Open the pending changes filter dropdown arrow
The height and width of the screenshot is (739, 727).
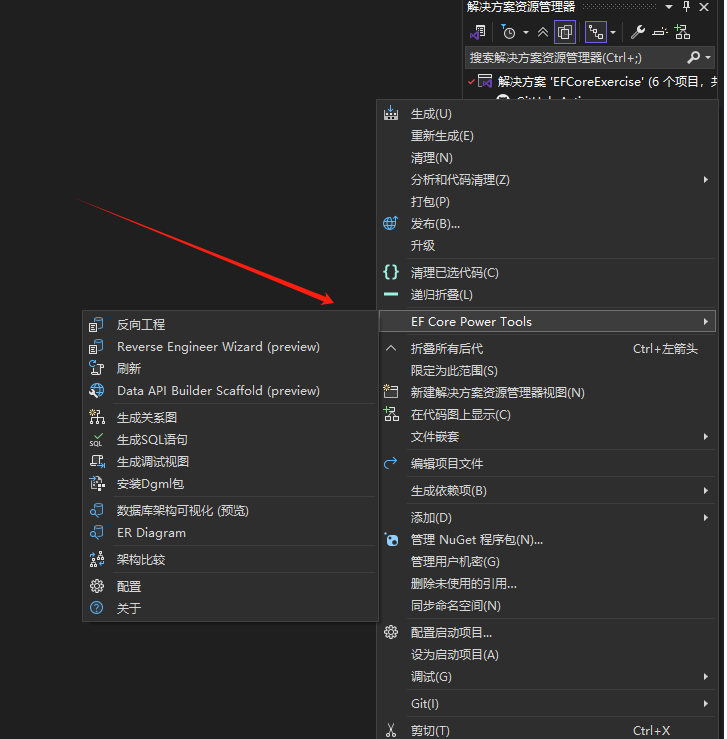tap(526, 33)
